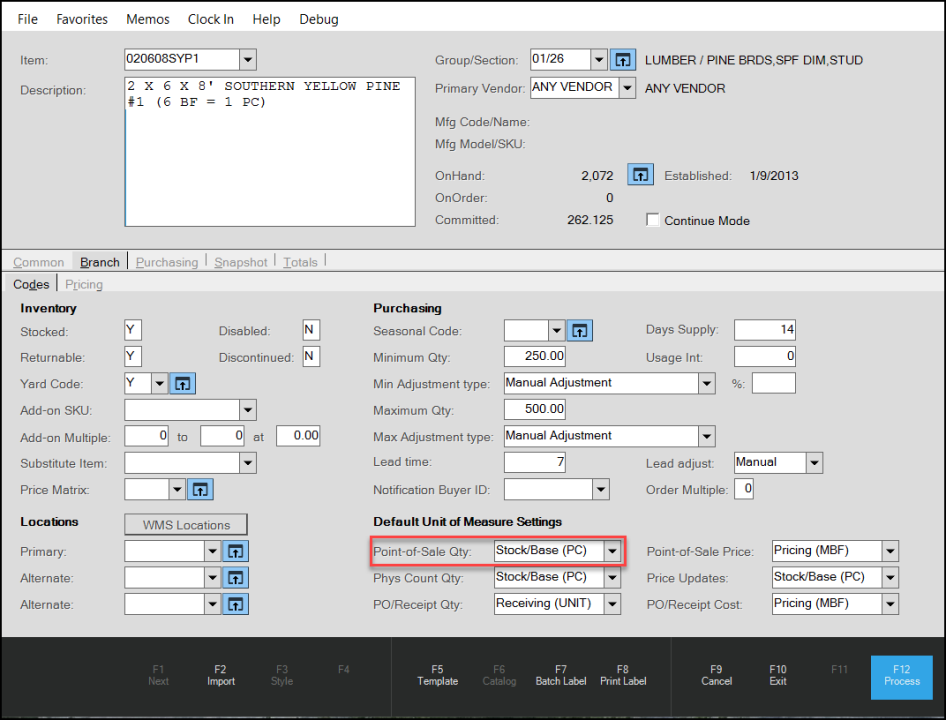This screenshot has height=720, width=946.
Task: Expand Group/Section dropdown
Action: click(598, 60)
